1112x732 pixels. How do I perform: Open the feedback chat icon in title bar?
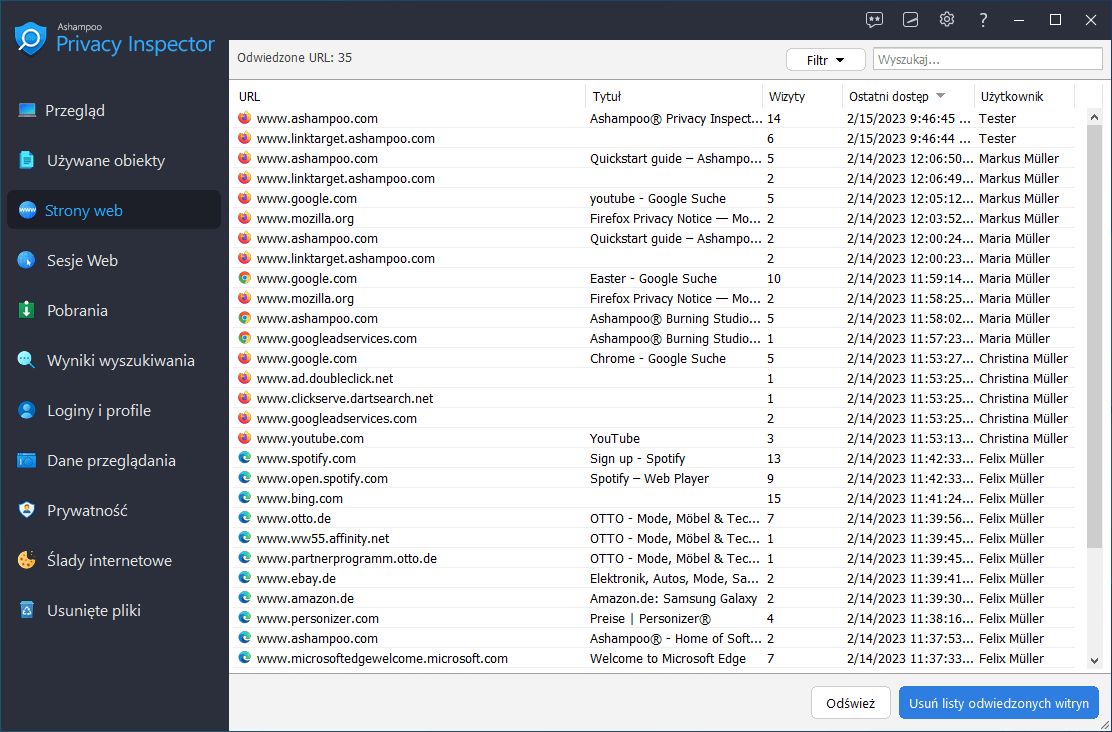pos(874,20)
